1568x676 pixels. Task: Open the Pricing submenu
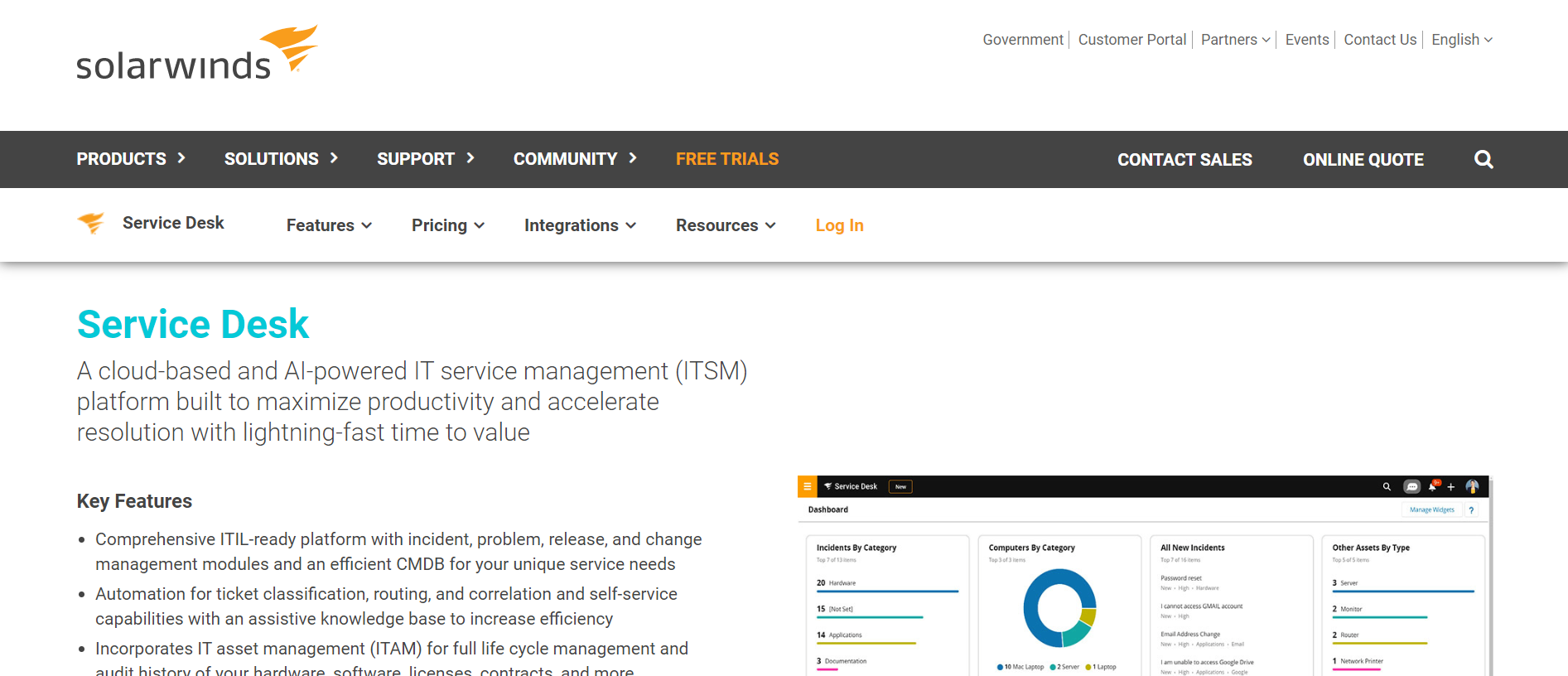pos(448,225)
